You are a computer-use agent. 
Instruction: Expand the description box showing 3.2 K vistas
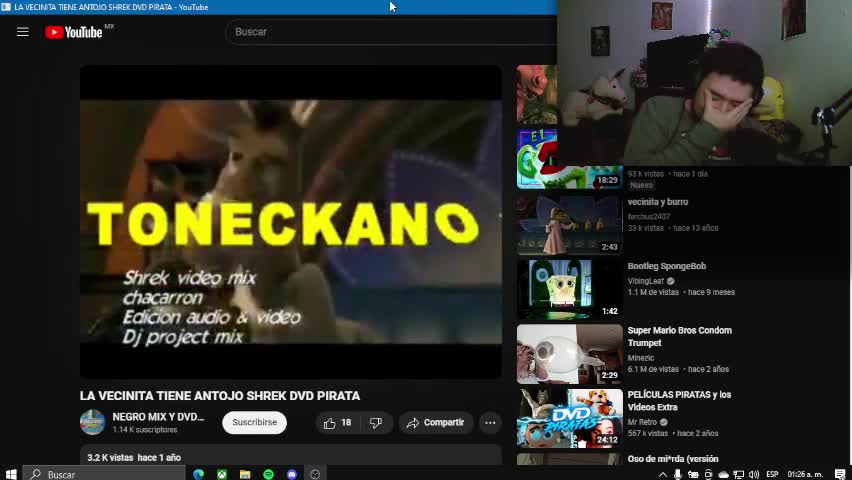[291, 456]
